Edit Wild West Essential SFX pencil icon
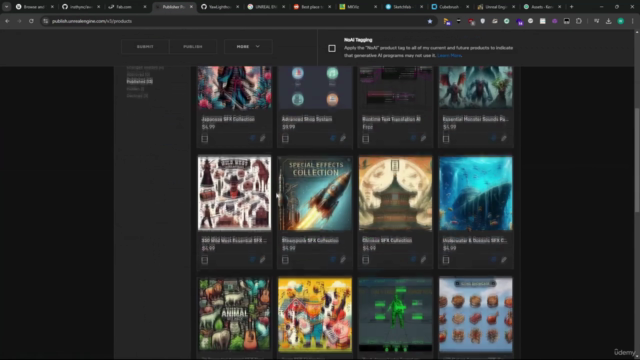Screen dimensions: 640x360 [262, 260]
